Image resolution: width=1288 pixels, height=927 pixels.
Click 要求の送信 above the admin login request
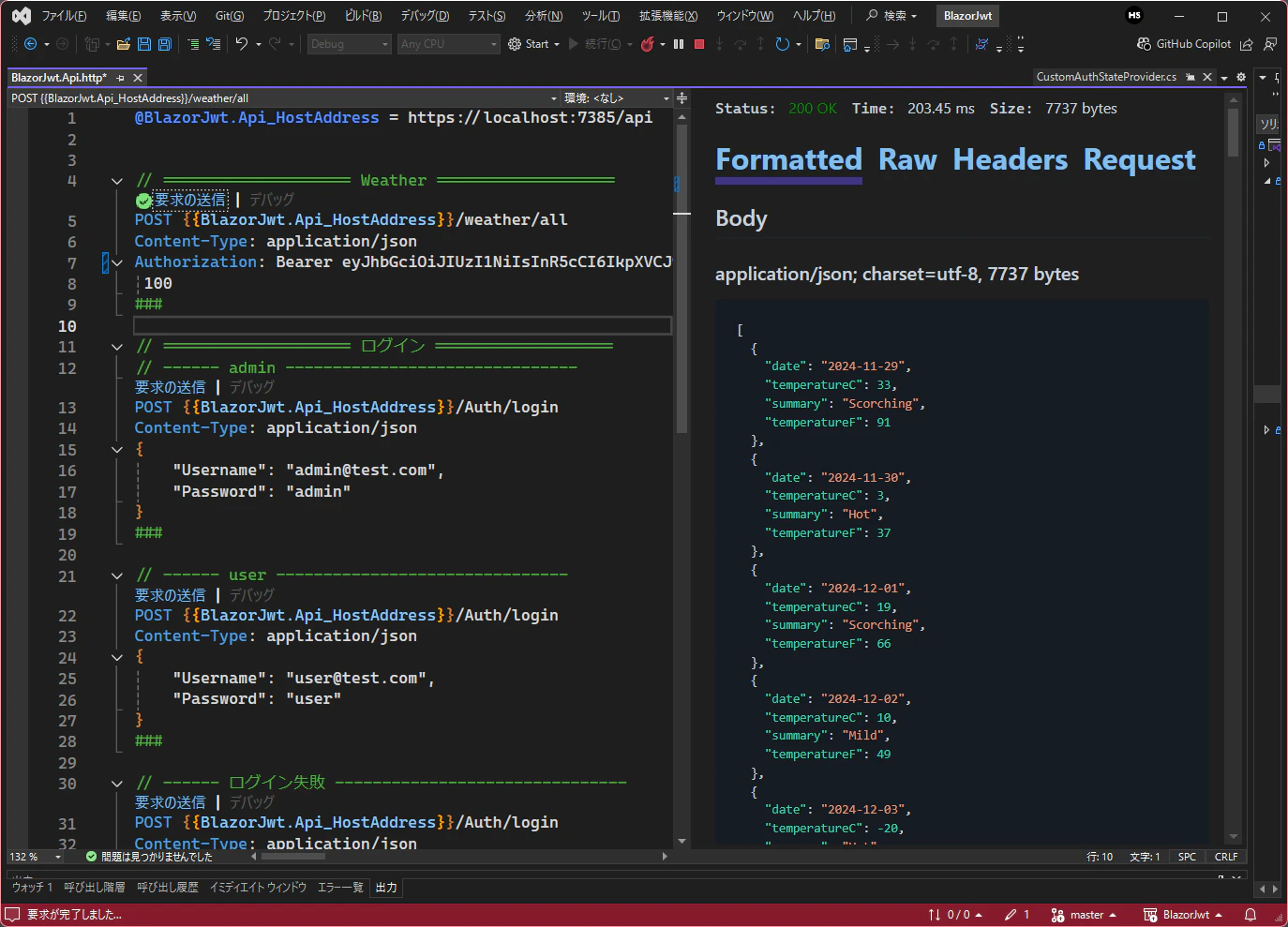(170, 387)
